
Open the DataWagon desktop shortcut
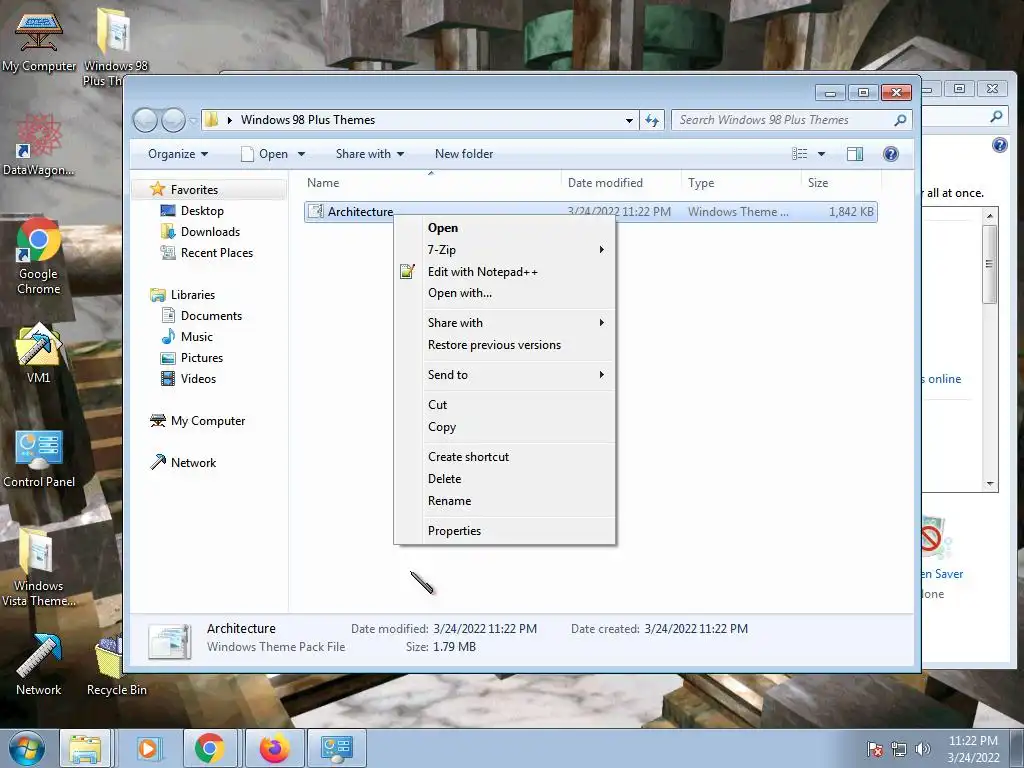coord(39,145)
